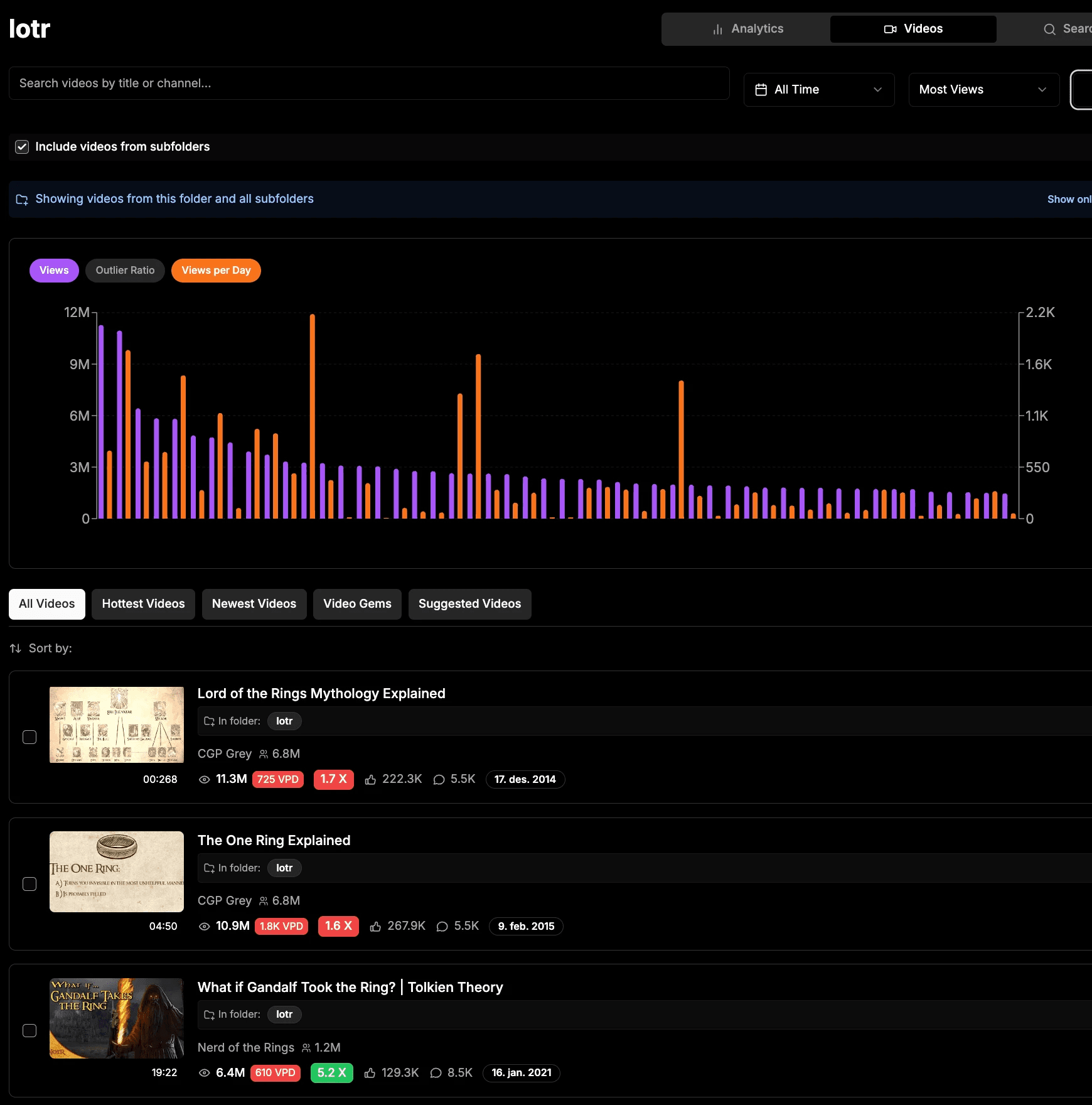Click title What if Gandalf Took the Ring
Image resolution: width=1092 pixels, height=1105 pixels.
click(350, 988)
